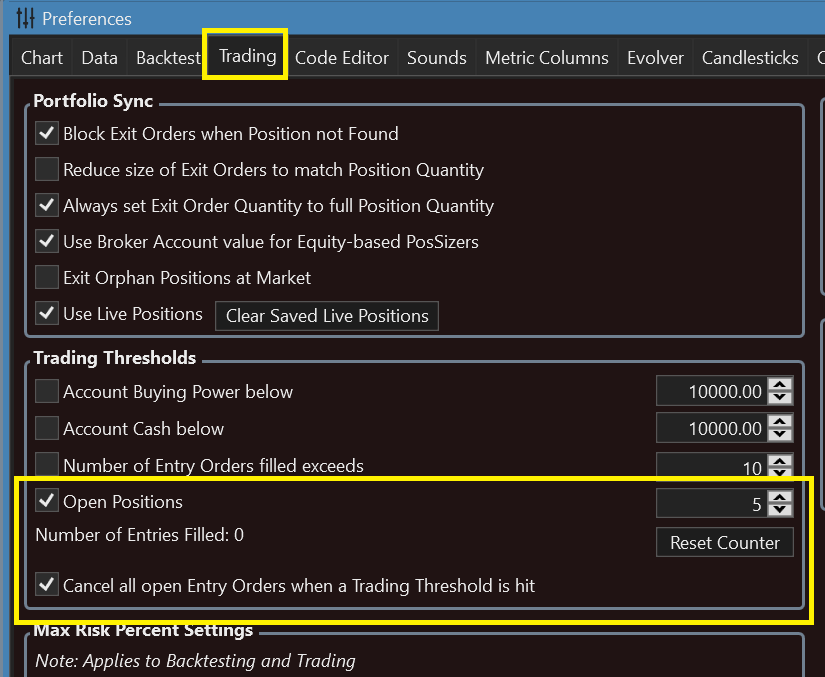Enable Exit Orphan Positions at Market
This screenshot has height=677, width=825.
47,278
